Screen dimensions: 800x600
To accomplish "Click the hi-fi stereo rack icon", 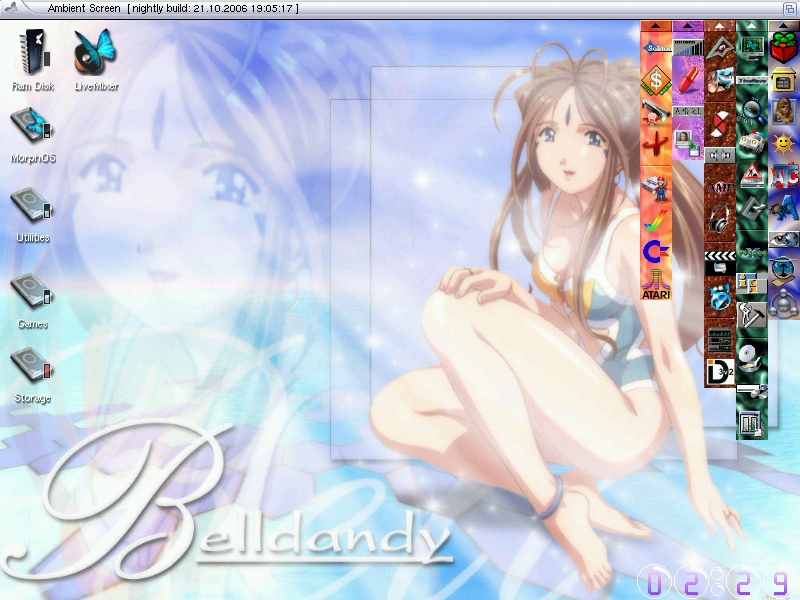I will 720,339.
